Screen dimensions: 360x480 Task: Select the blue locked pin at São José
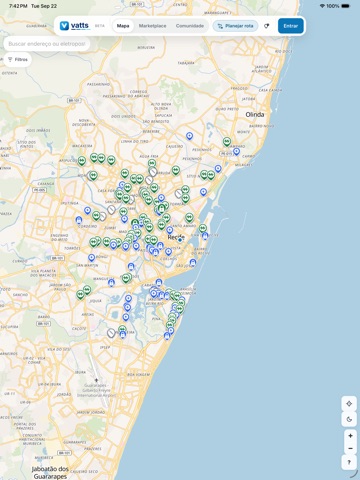[193, 263]
